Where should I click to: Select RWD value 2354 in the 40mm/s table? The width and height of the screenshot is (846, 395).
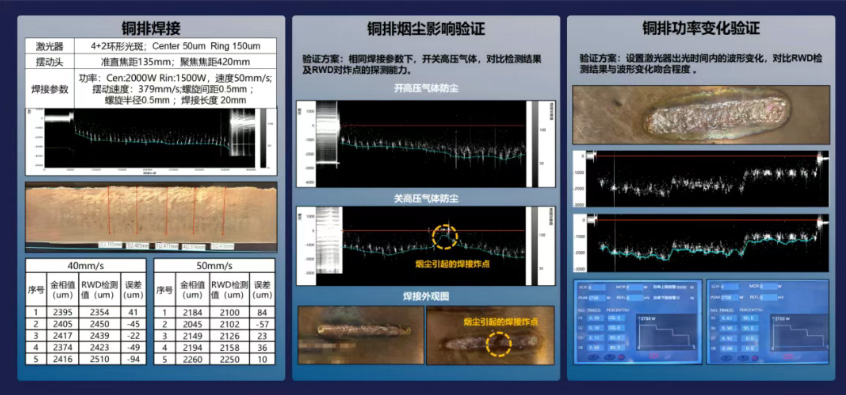(x=99, y=312)
